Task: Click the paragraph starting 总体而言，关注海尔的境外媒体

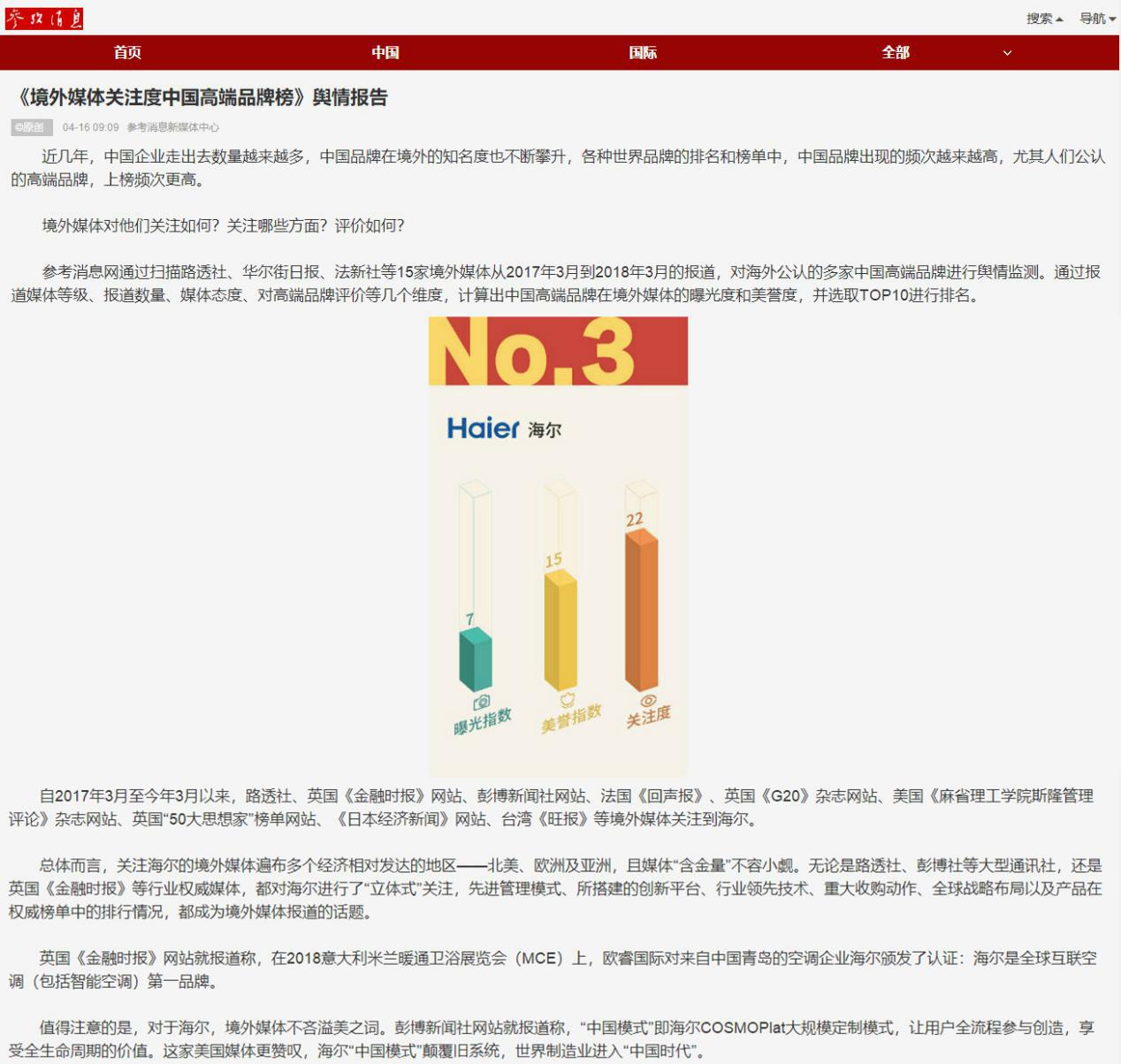Action: 557,888
